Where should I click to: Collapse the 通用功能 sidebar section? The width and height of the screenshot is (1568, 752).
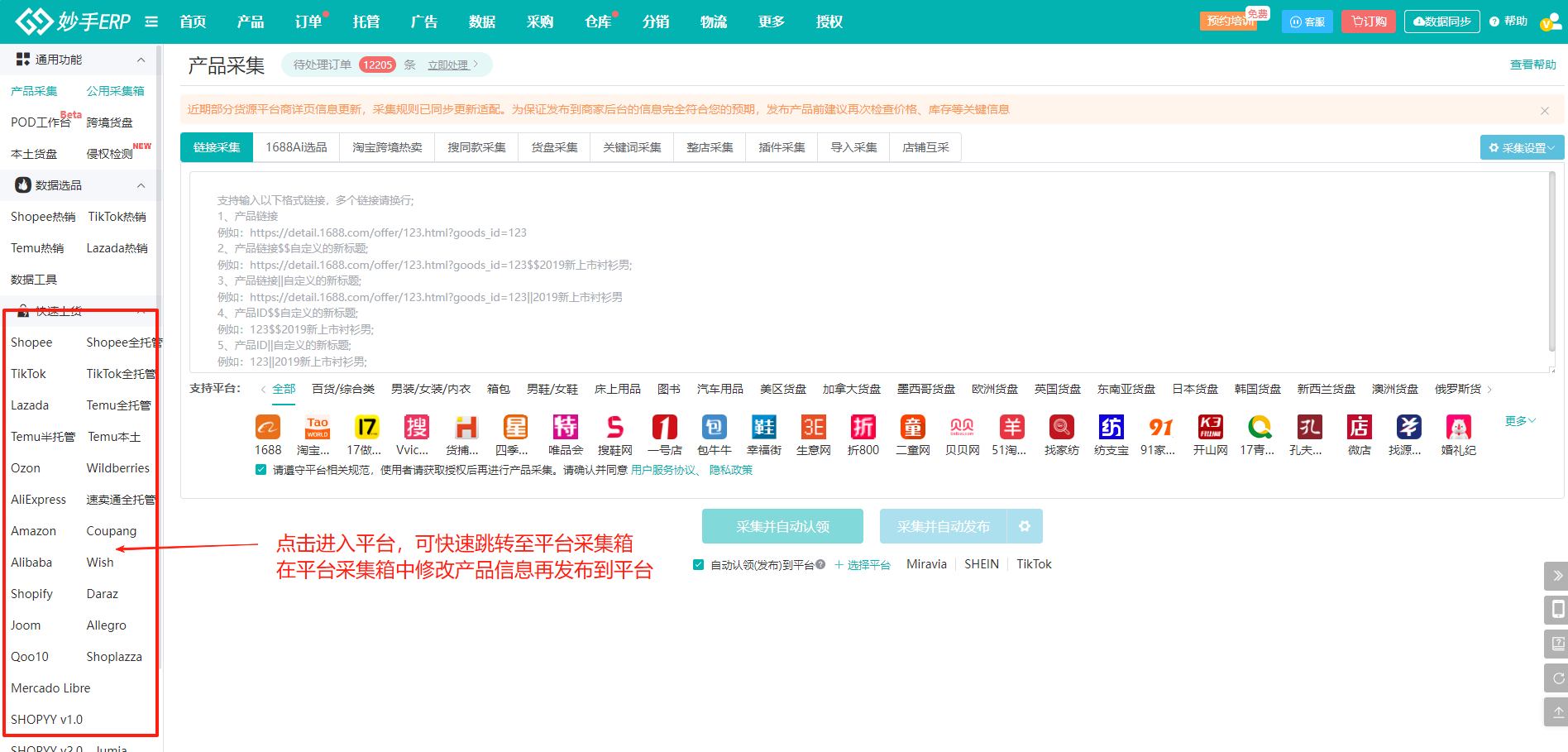click(x=141, y=60)
